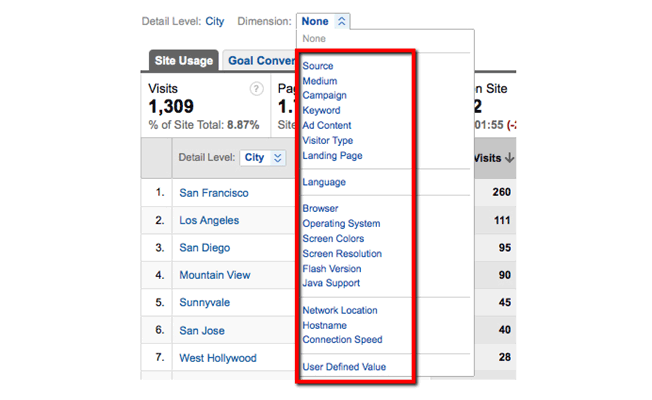The height and width of the screenshot is (400, 652).
Task: Select Connection Speed dimension
Action: click(342, 340)
